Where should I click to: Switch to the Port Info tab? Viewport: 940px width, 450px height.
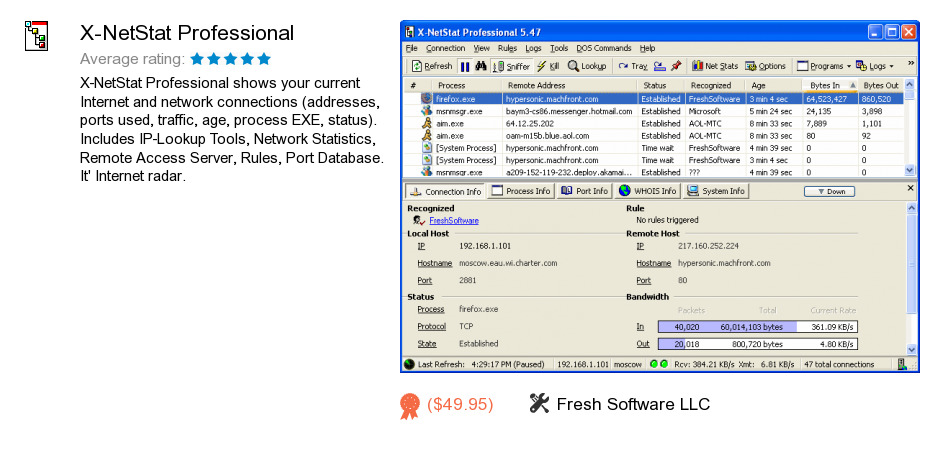(585, 191)
